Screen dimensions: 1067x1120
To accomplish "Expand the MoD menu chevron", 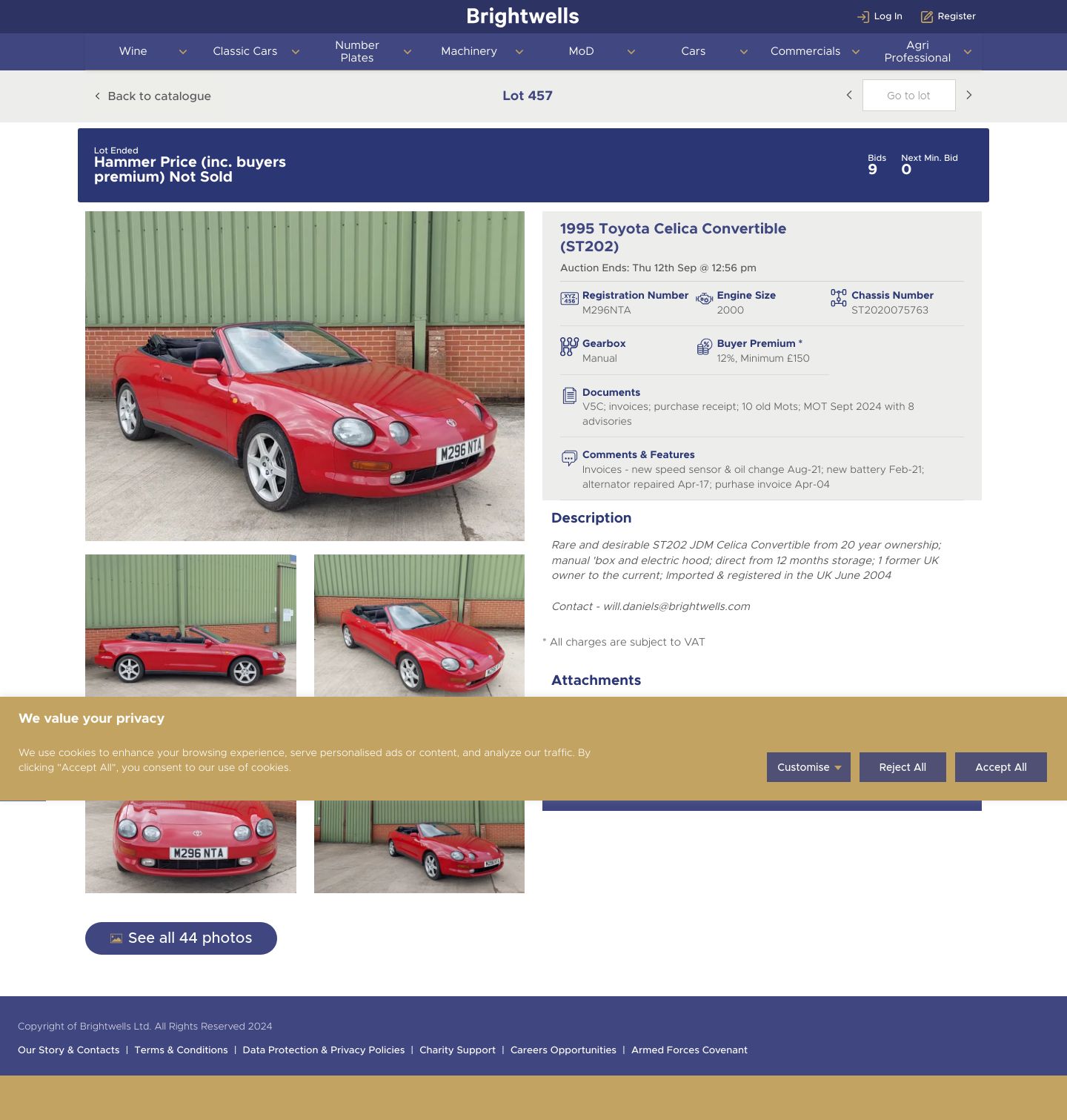I will pos(631,52).
